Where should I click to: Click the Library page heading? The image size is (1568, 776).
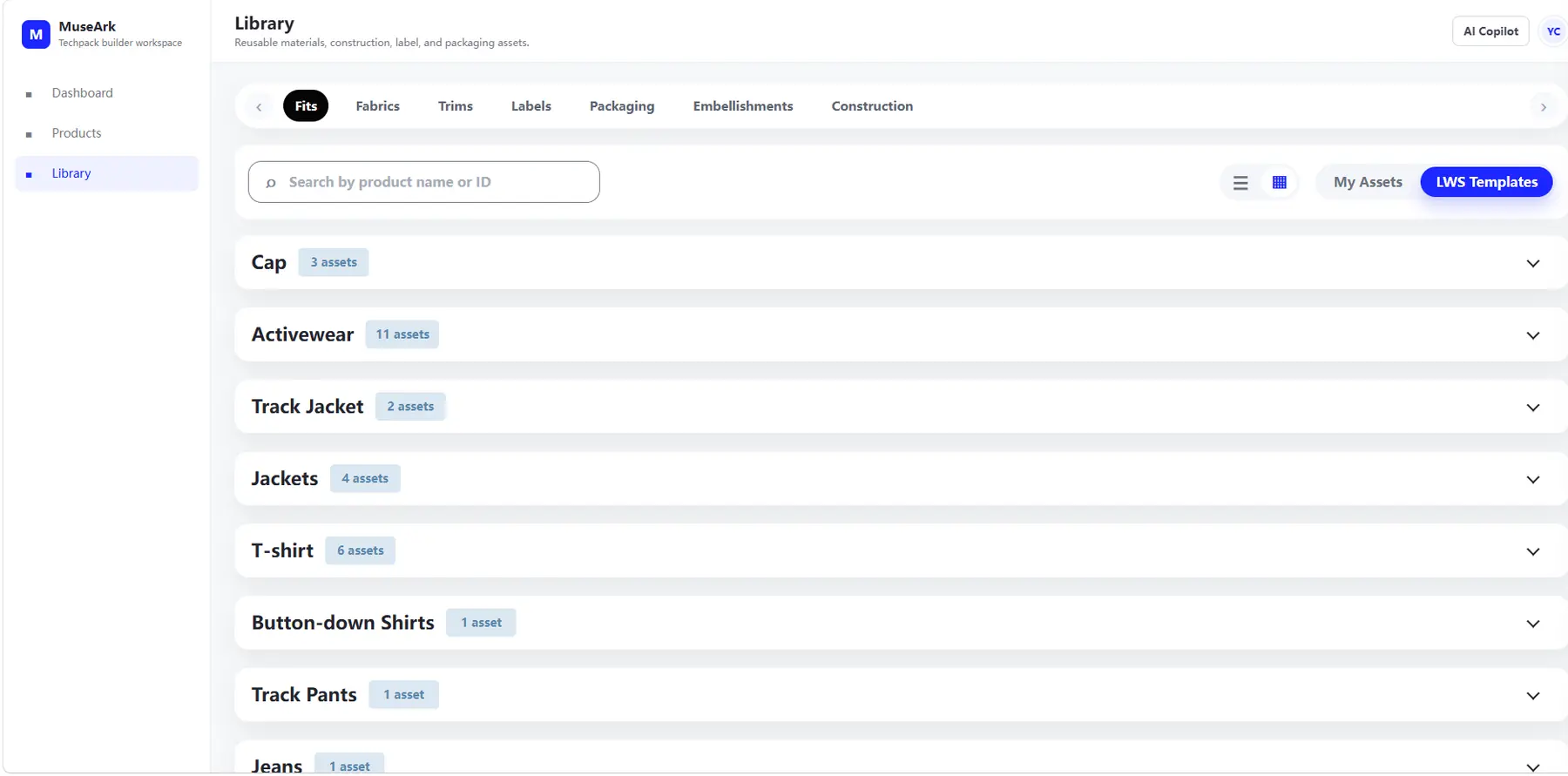coord(264,24)
